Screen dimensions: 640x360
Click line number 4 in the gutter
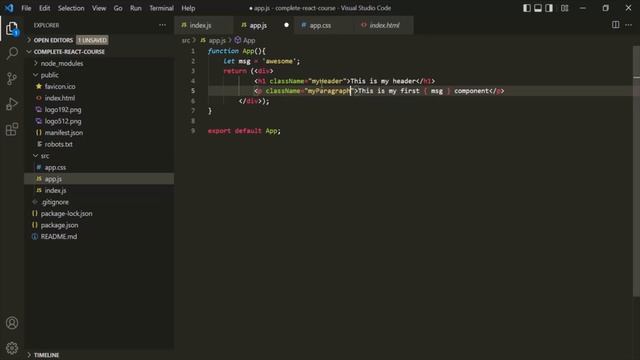[193, 81]
